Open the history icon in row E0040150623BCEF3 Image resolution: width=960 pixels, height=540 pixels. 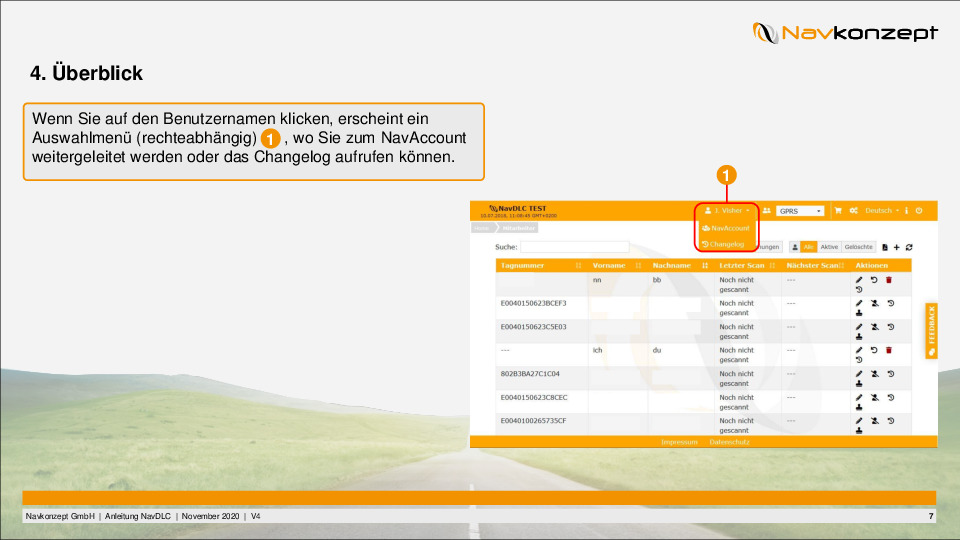(891, 304)
